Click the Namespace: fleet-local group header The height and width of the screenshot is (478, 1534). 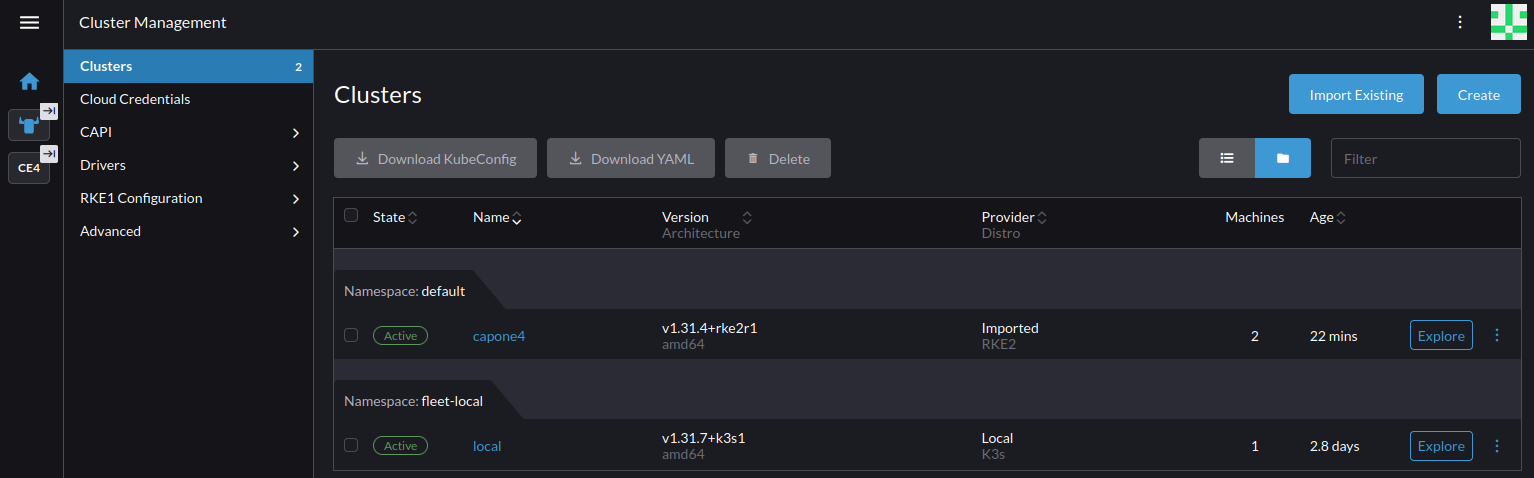point(413,401)
